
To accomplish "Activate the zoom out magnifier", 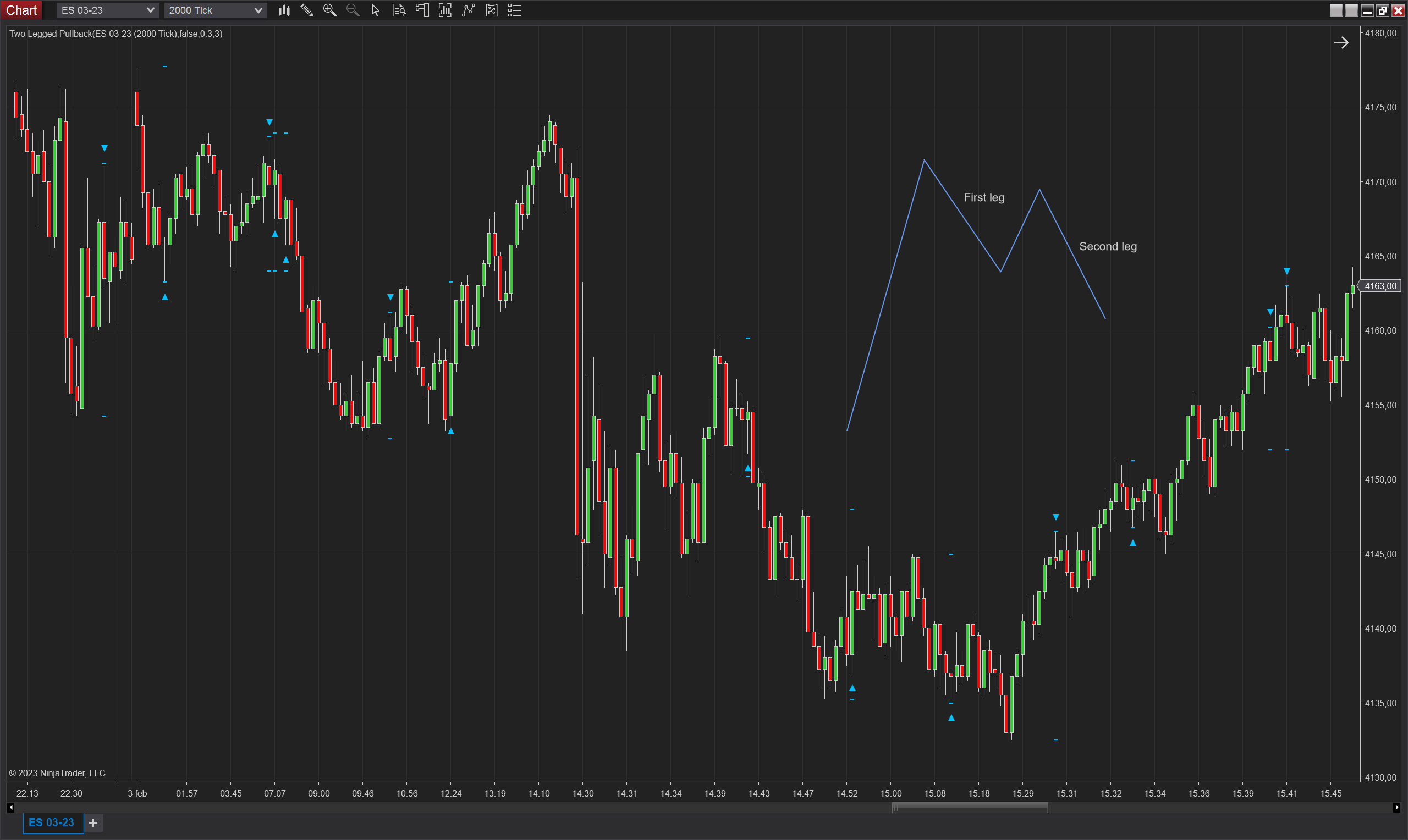I will pos(353,10).
